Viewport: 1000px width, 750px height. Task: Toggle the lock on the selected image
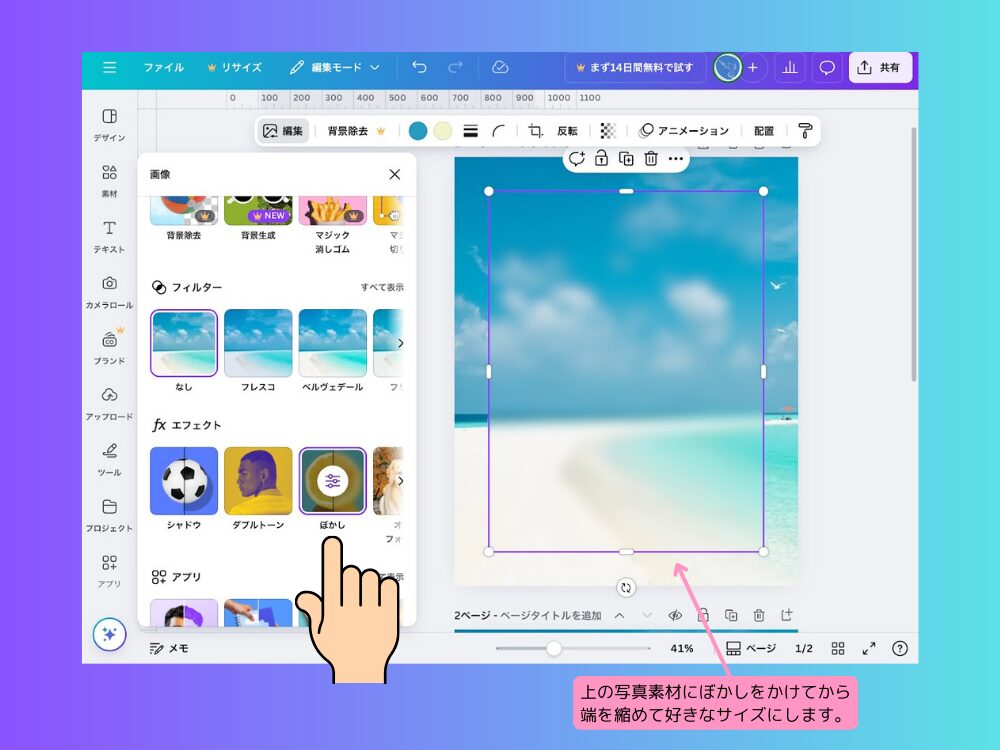tap(602, 158)
